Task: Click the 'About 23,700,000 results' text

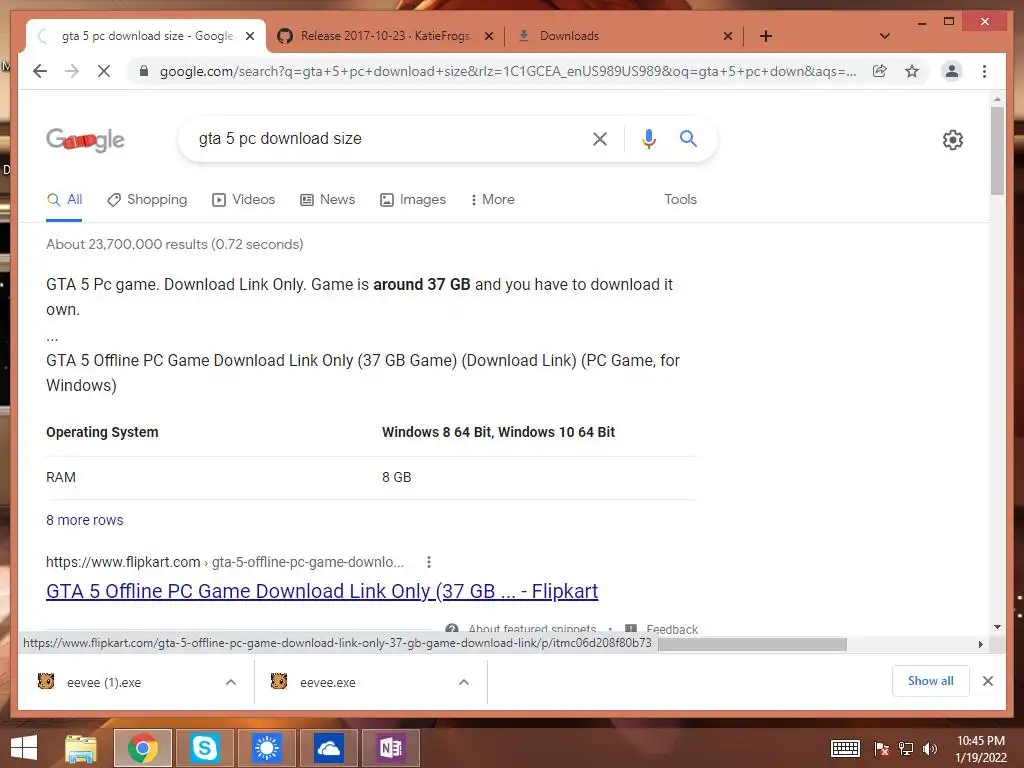Action: click(x=174, y=244)
